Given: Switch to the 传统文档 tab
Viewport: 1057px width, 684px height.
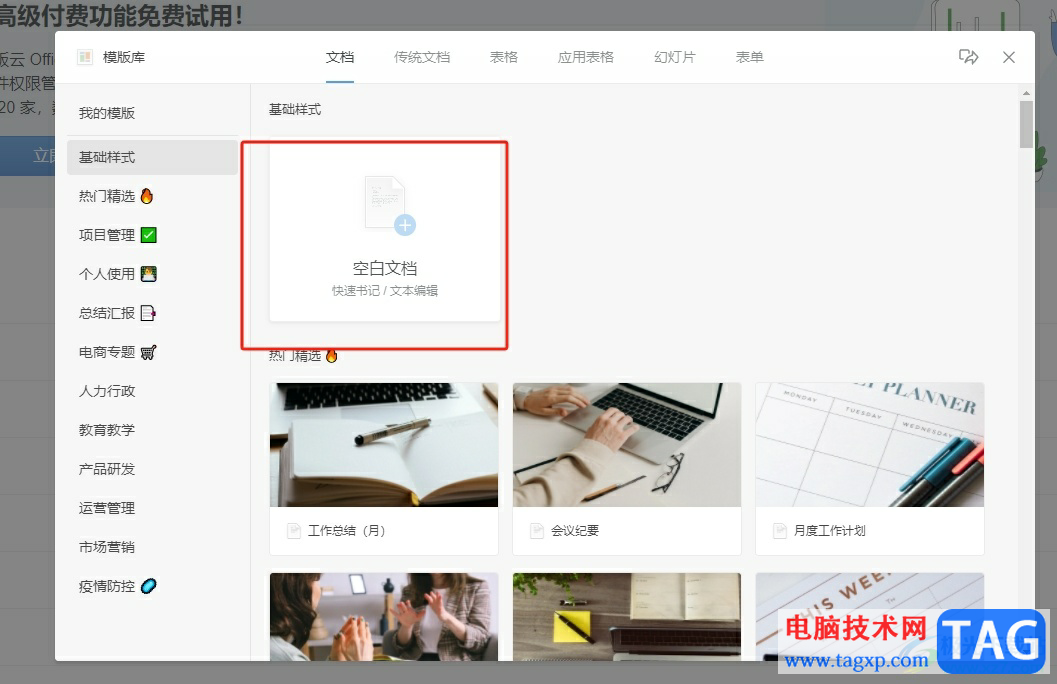Looking at the screenshot, I should (x=422, y=57).
